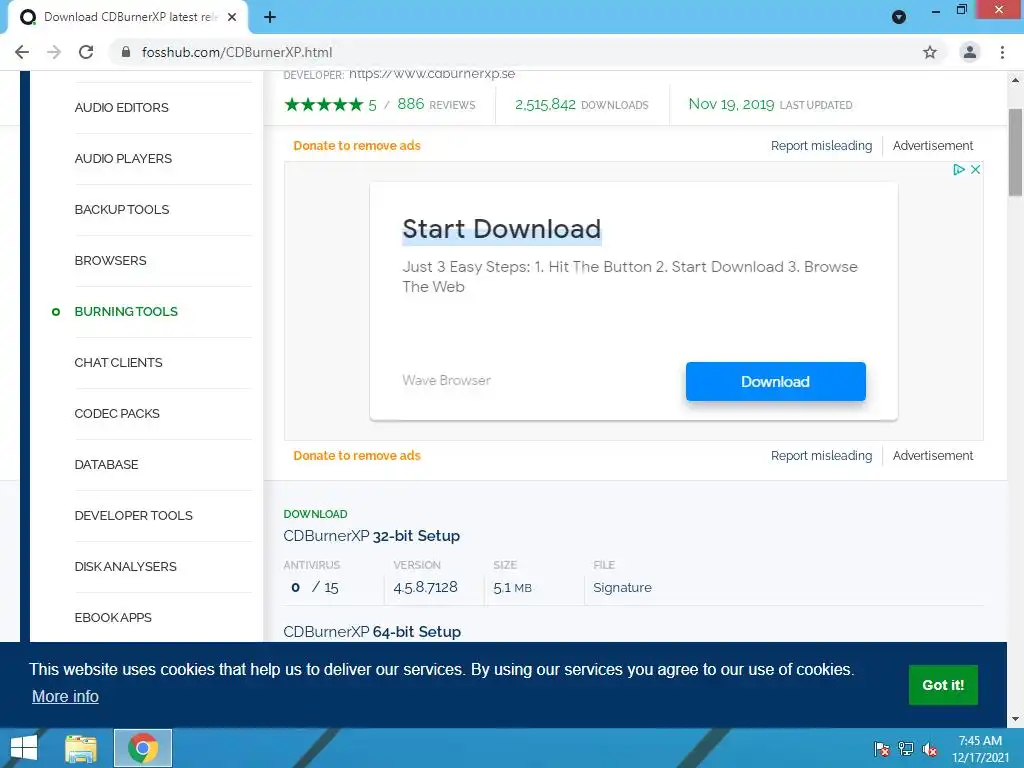Click the Chrome icon in the taskbar
1024x768 pixels.
pos(143,748)
